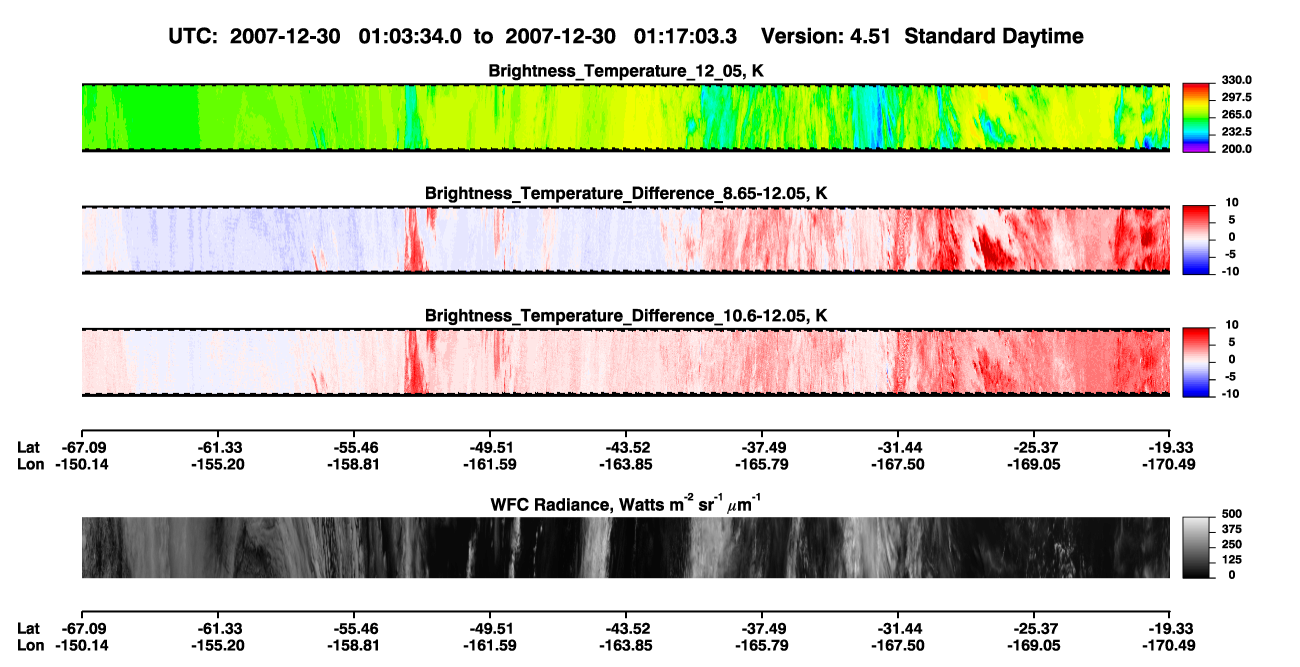1300x667 pixels.
Task: Click the 'Lat' label on the axis above the WFC panel
Action: pyautogui.click(x=29, y=447)
